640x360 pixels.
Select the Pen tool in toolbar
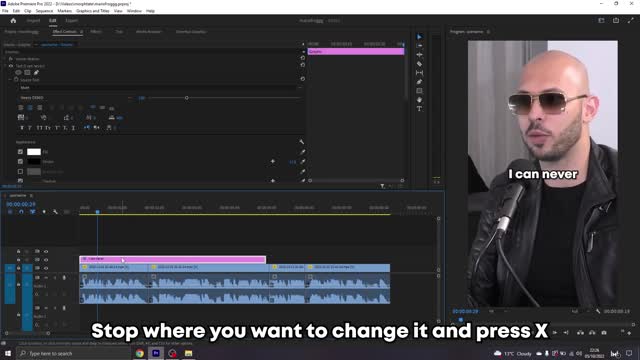point(419,82)
